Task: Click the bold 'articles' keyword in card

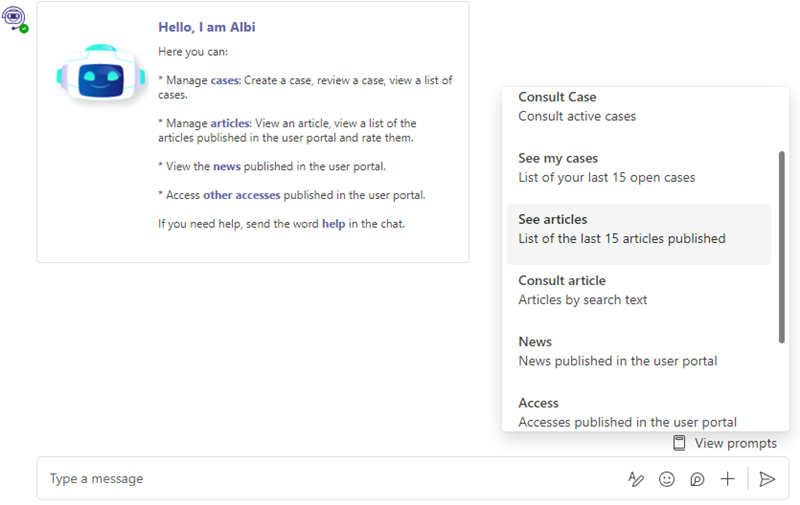Action: point(230,123)
